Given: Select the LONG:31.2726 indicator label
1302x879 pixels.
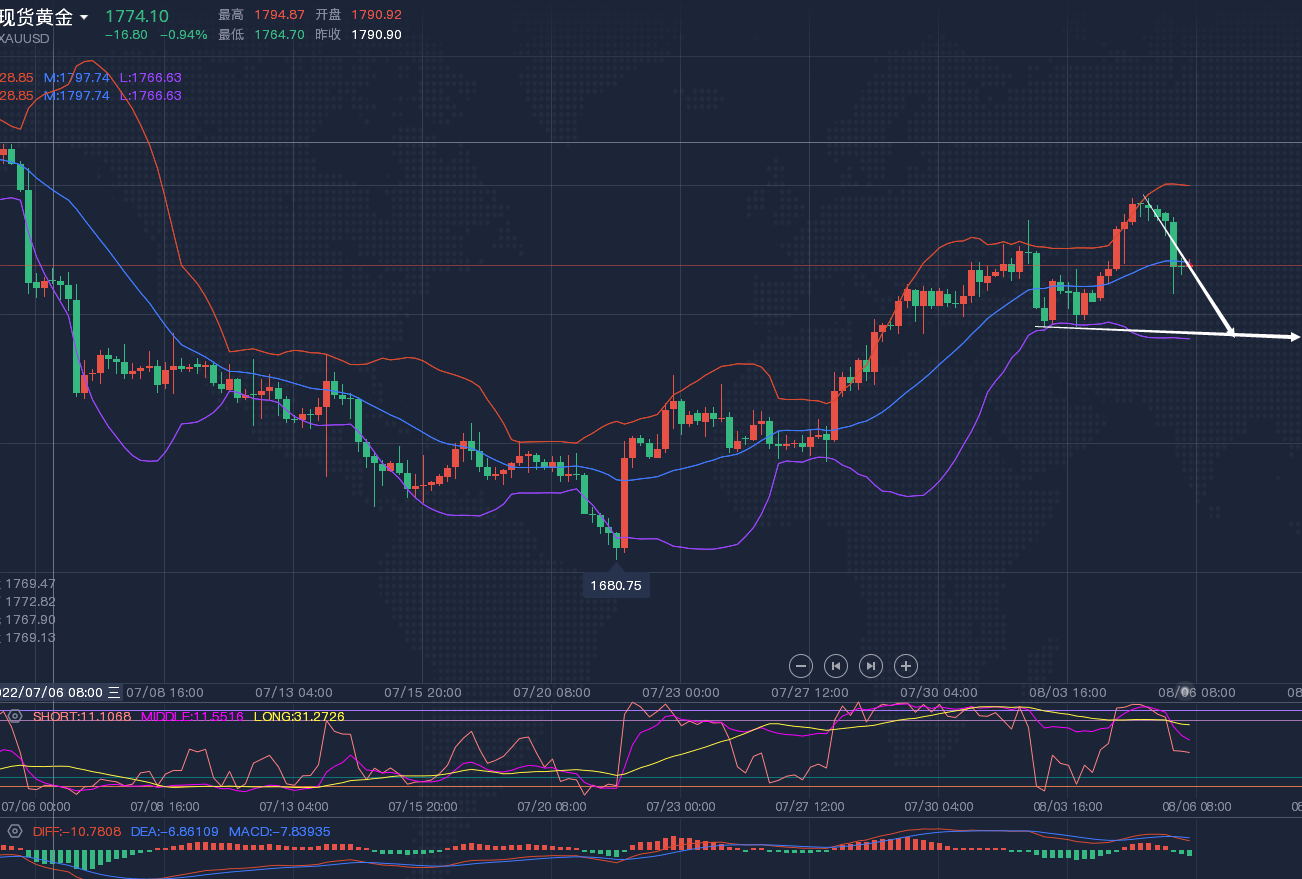Looking at the screenshot, I should click(299, 716).
